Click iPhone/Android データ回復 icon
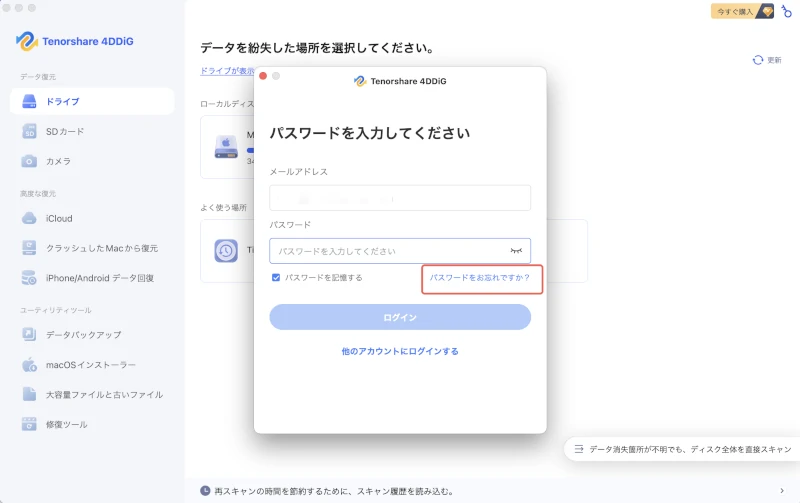 click(x=29, y=278)
